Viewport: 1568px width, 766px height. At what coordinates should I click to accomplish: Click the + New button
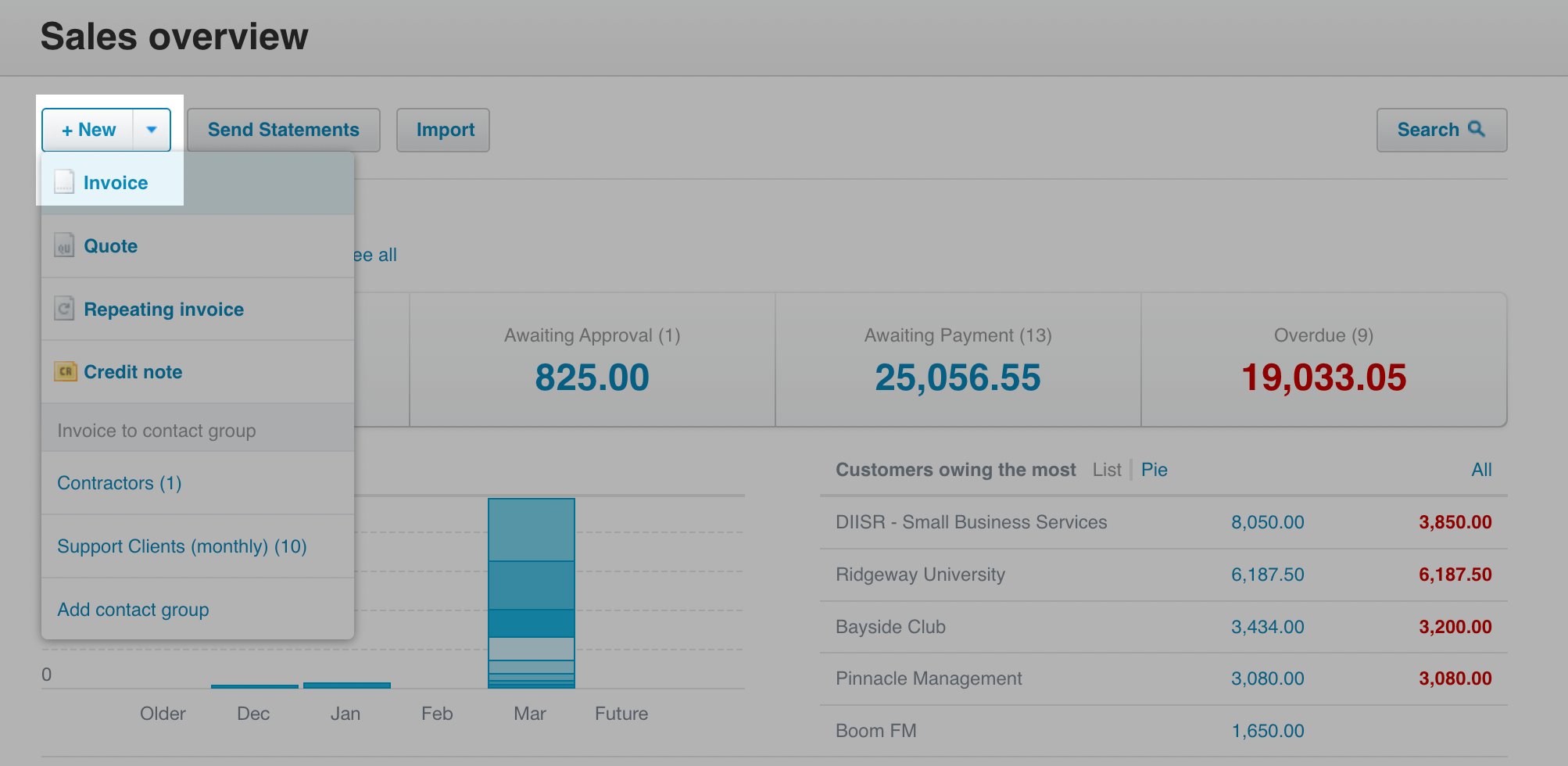pyautogui.click(x=88, y=130)
